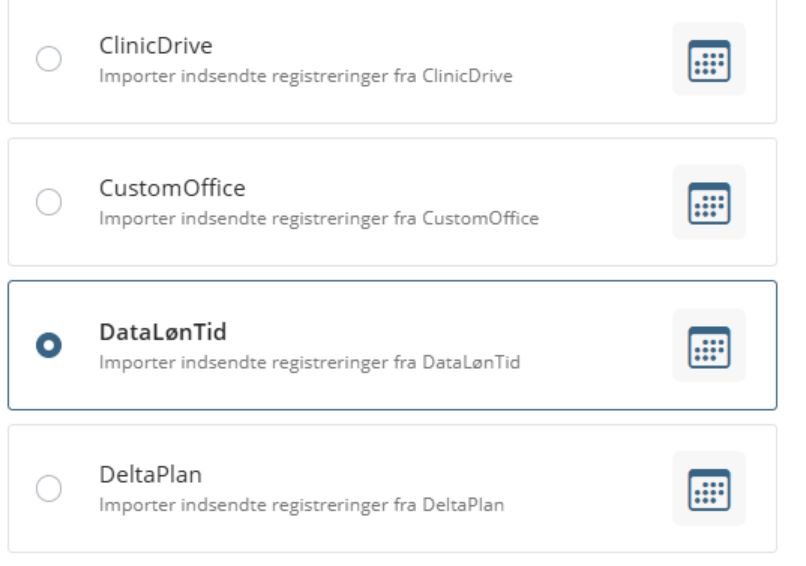Click the calendar icon next to CustomOffice
The height and width of the screenshot is (566, 806).
point(709,202)
